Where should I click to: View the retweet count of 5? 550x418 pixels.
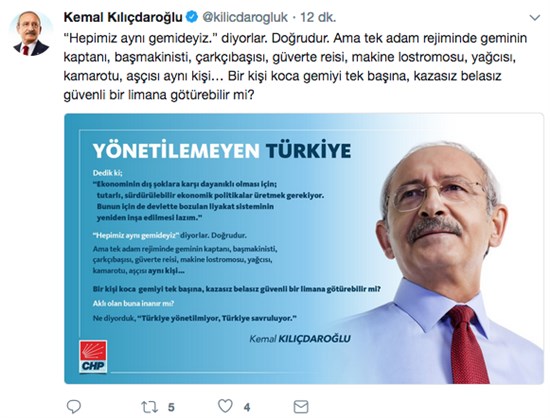171,407
